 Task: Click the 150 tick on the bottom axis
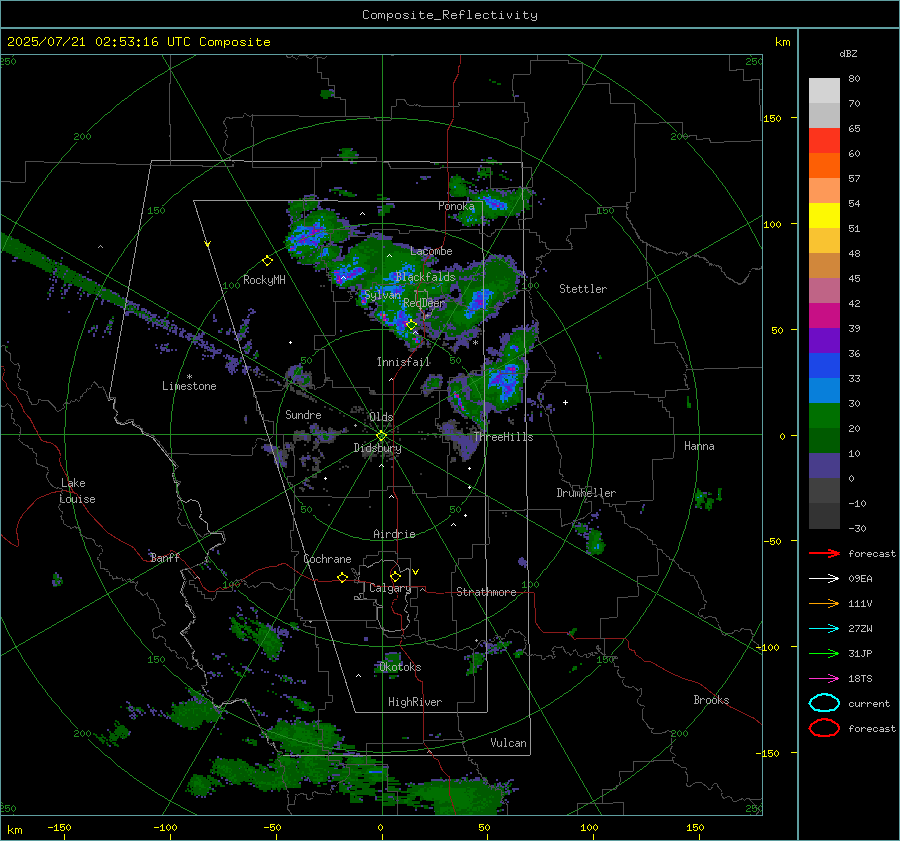(695, 828)
